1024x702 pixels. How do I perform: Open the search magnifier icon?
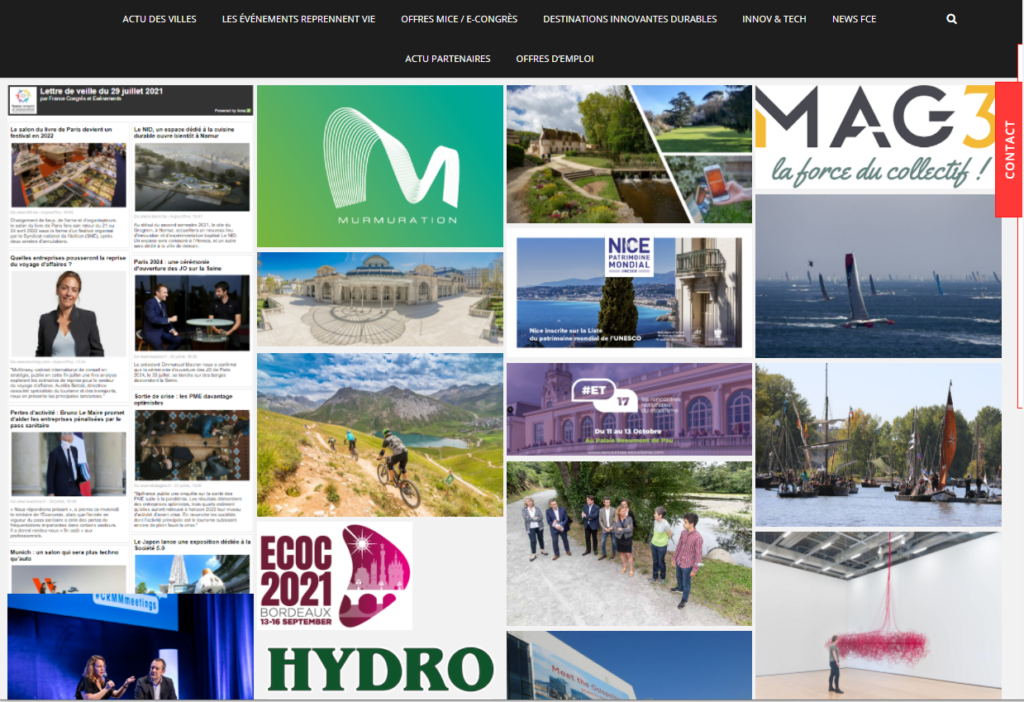tap(952, 19)
